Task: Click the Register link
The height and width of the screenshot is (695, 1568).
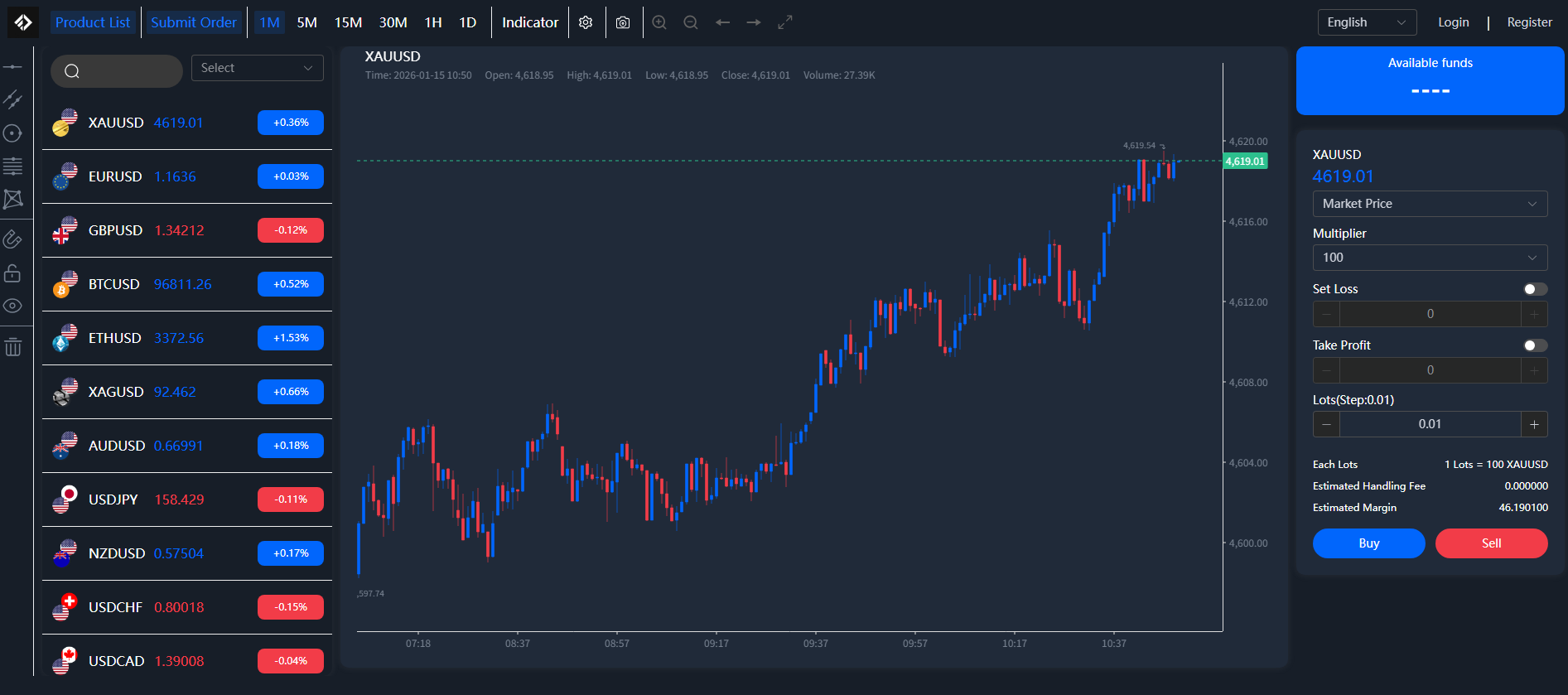Action: 1529,22
